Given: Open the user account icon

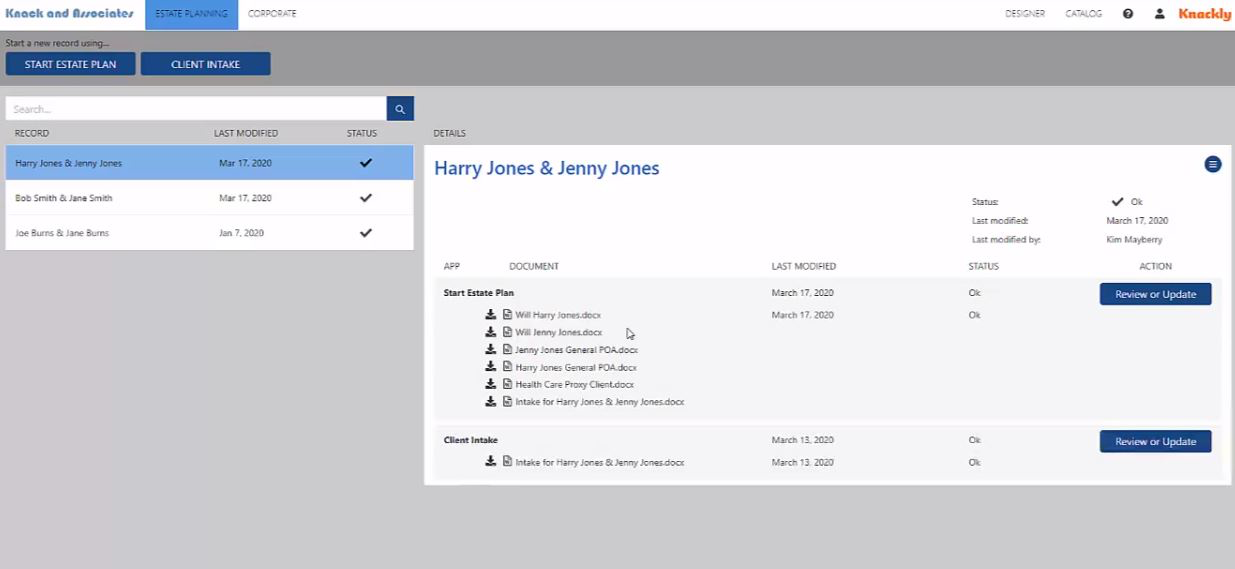Looking at the screenshot, I should (1160, 14).
